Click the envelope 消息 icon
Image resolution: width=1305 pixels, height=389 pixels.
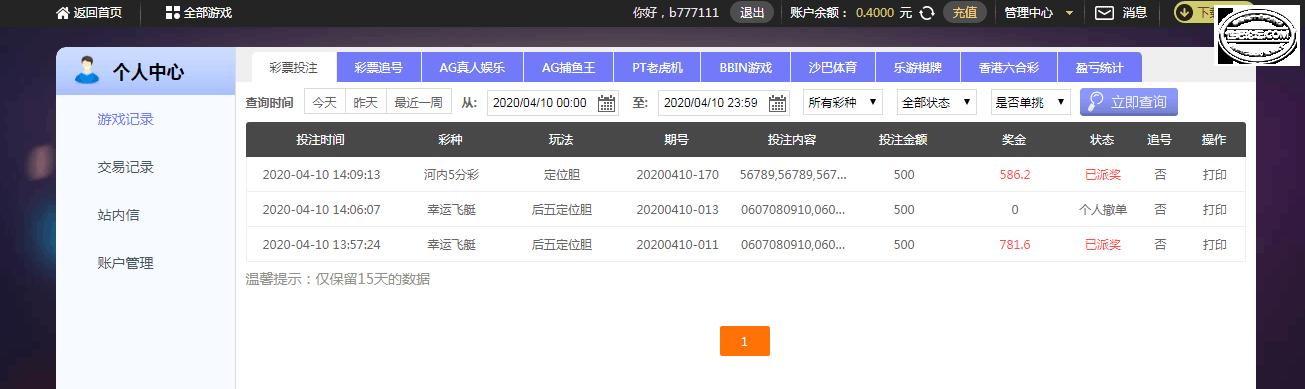pyautogui.click(x=1104, y=13)
